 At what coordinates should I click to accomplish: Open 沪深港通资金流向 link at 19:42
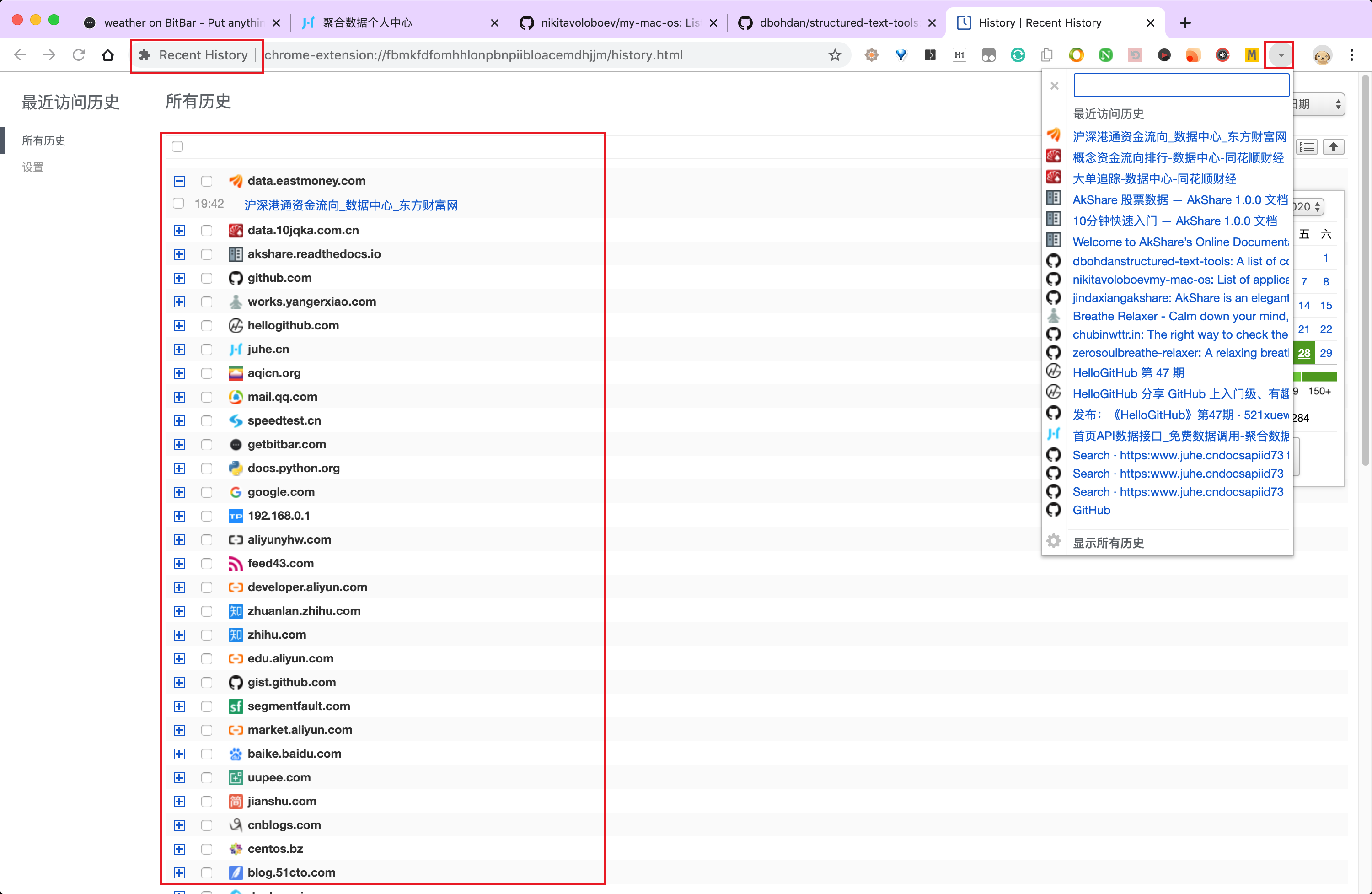(x=350, y=205)
